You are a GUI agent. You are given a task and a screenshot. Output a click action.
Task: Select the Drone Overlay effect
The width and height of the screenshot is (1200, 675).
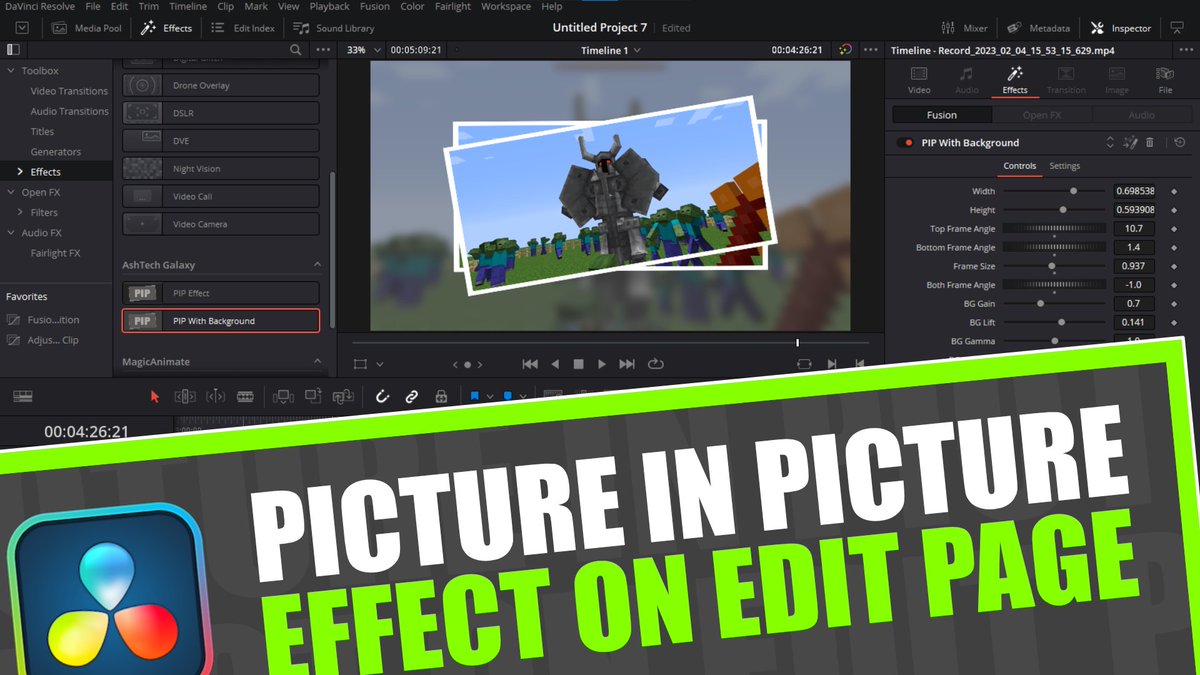click(x=221, y=85)
